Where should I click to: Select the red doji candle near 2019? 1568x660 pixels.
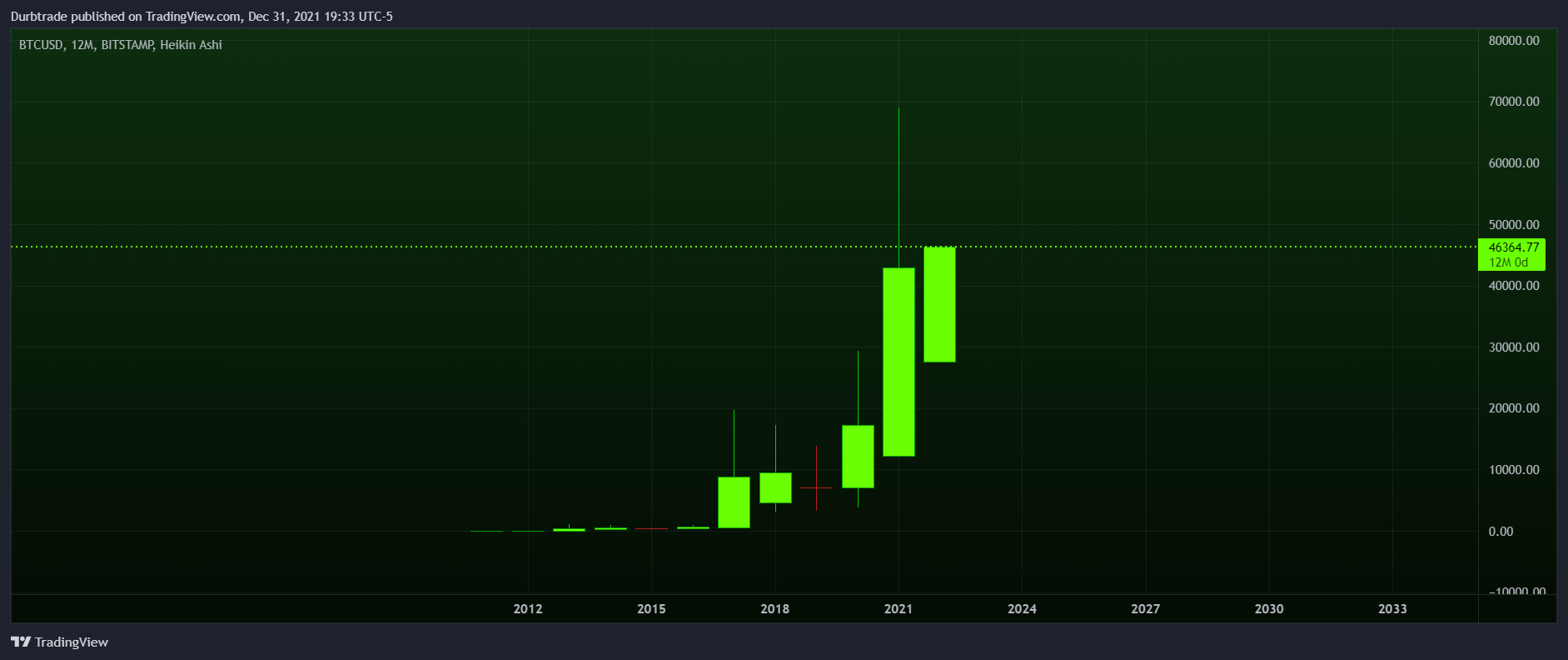(x=816, y=487)
